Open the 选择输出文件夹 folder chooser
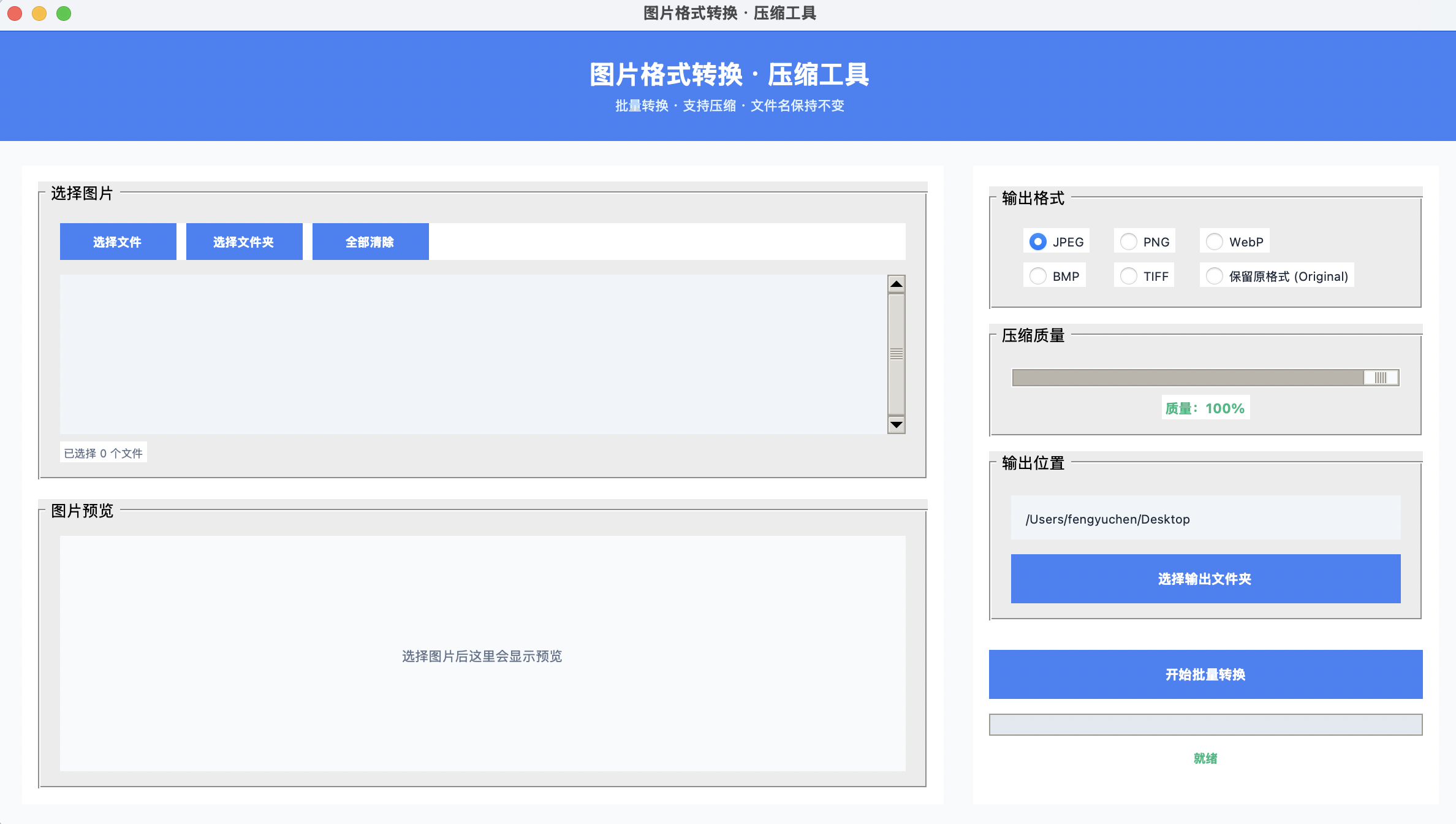 point(1205,579)
